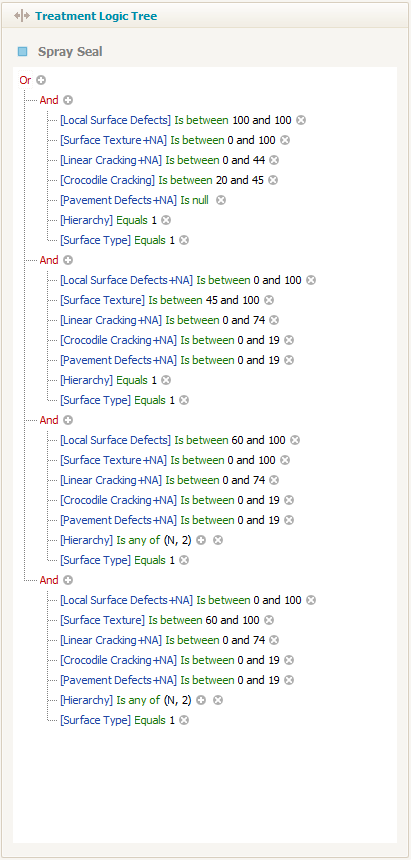This screenshot has width=411, height=860.
Task: Remove Local Surface Defects 100 and 100 rule
Action: [301, 120]
